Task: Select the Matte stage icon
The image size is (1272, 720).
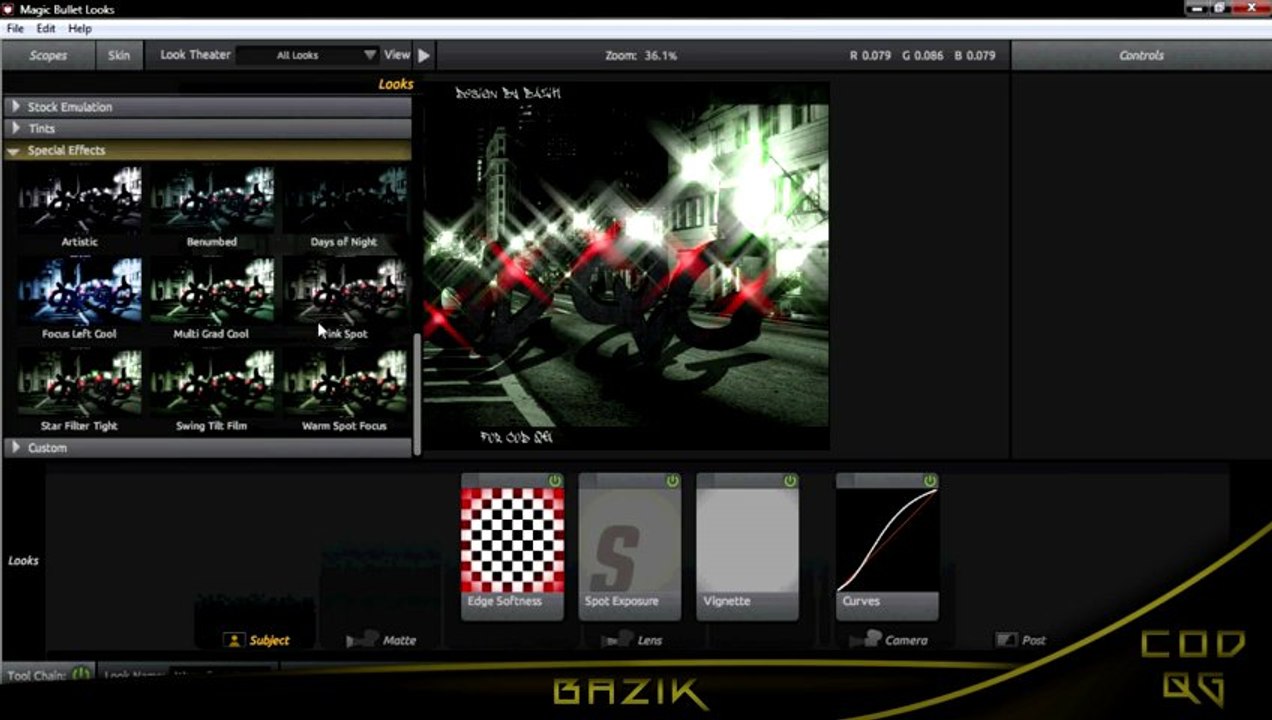Action: (x=362, y=640)
